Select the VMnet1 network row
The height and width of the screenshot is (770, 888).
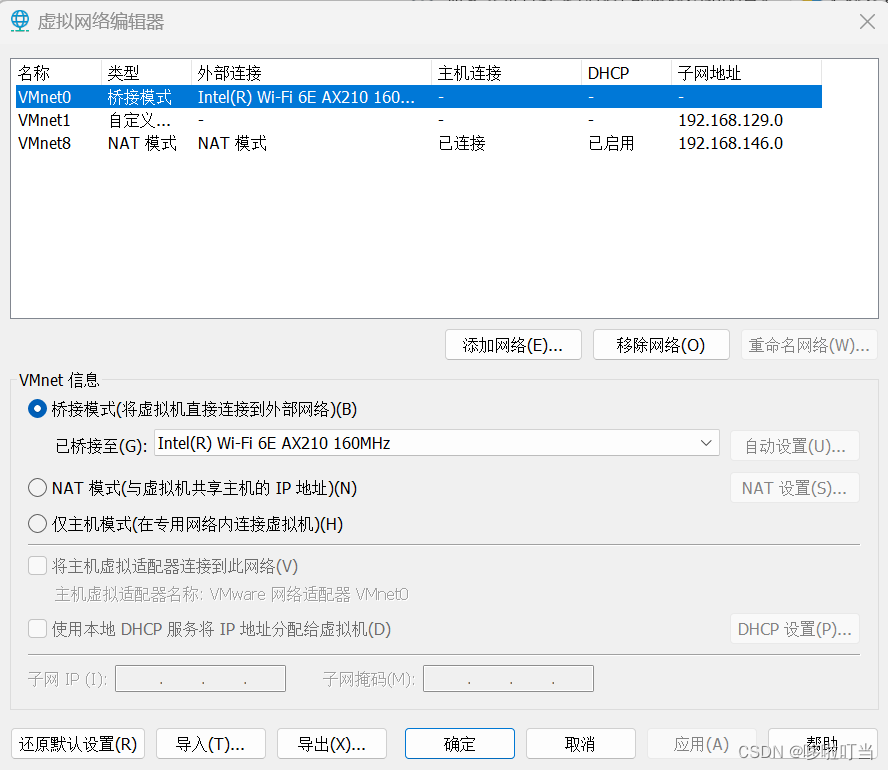(419, 120)
